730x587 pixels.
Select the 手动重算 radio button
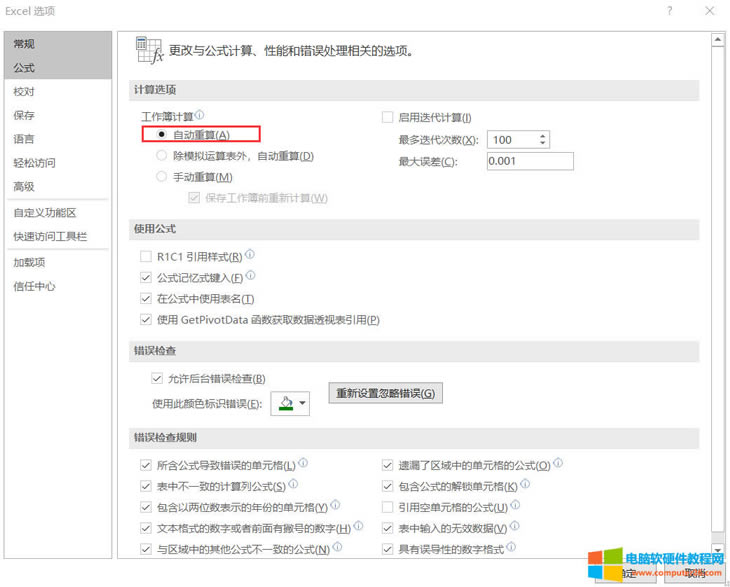tap(162, 177)
